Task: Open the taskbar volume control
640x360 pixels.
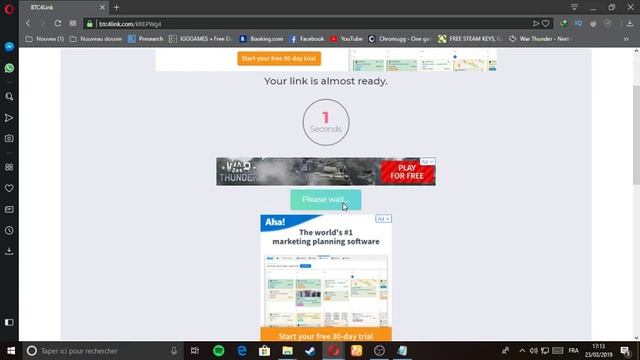Action: (533, 351)
